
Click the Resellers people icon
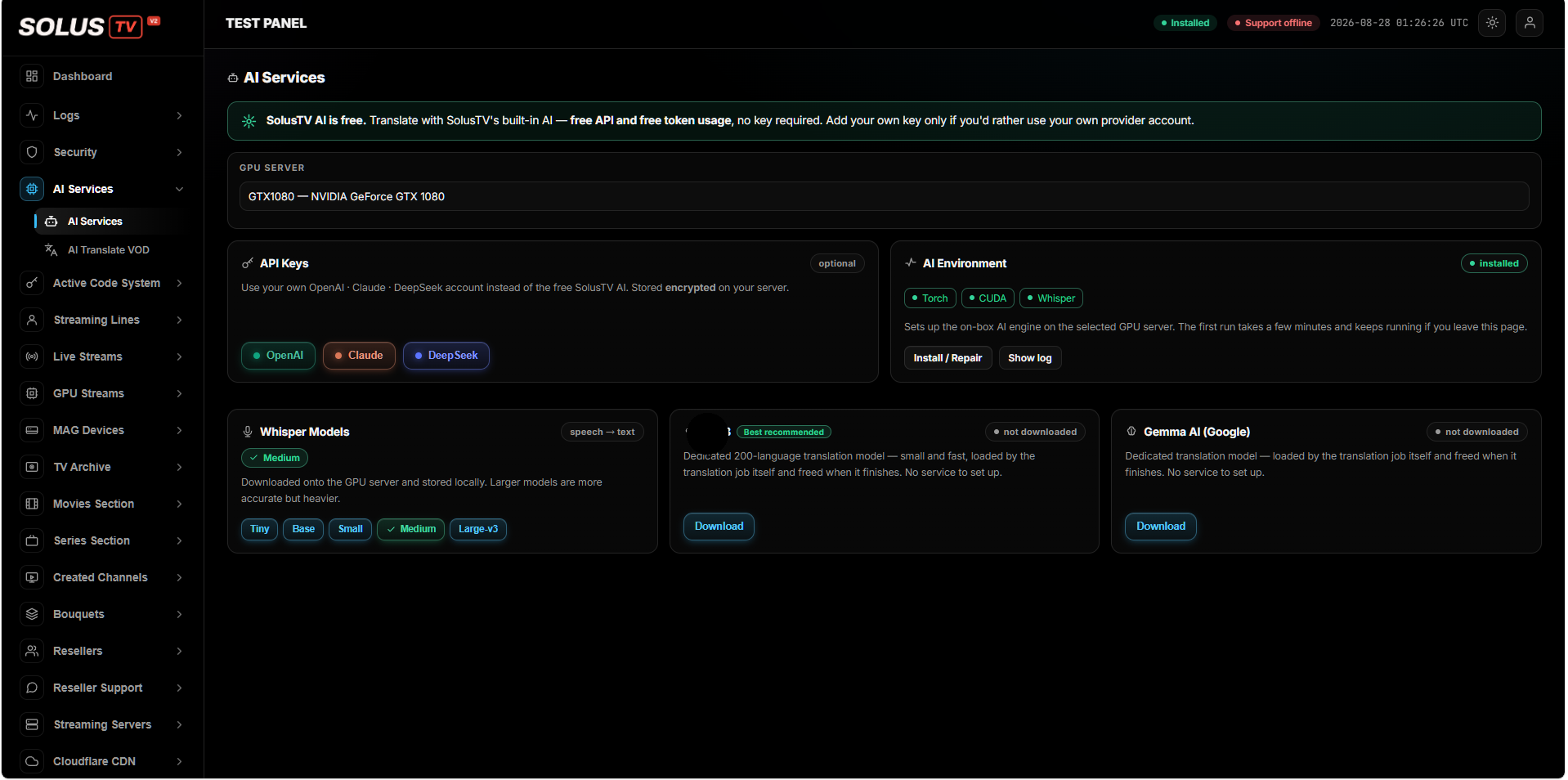(32, 651)
